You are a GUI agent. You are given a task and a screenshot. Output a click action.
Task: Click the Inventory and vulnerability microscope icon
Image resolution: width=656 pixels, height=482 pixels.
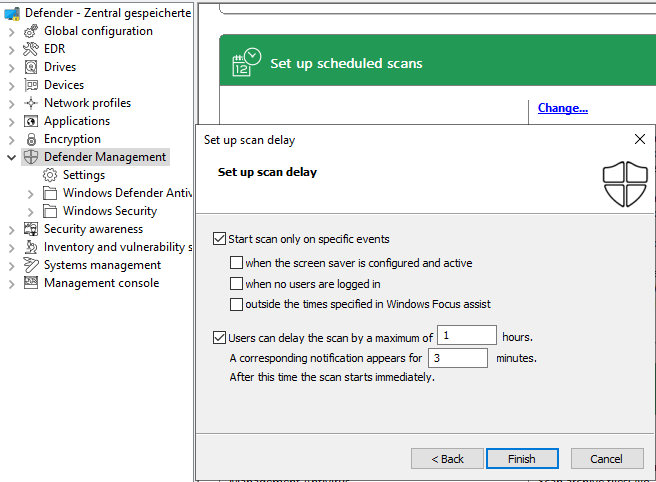[x=31, y=247]
